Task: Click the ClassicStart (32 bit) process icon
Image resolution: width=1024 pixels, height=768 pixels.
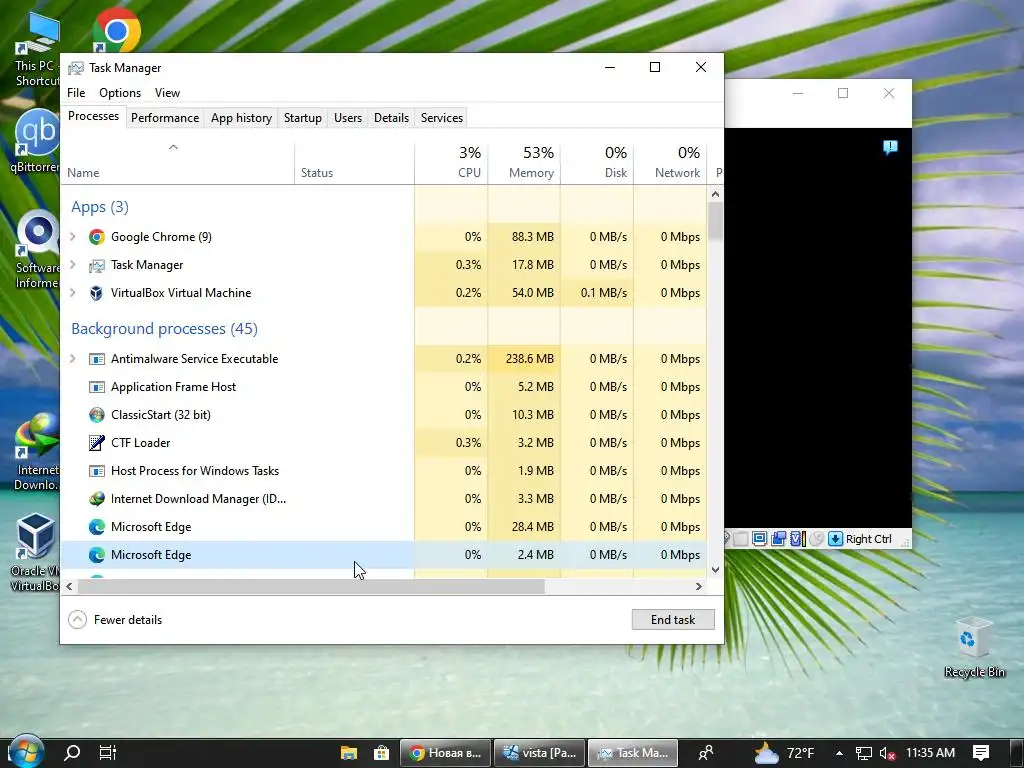Action: click(97, 415)
